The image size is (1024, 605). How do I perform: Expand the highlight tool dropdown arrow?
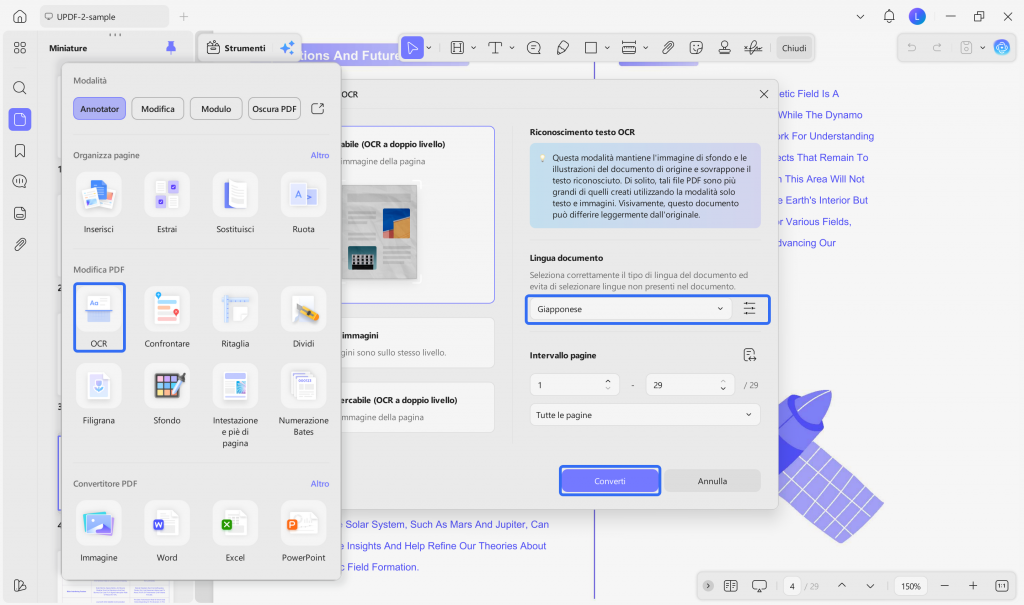[x=473, y=48]
